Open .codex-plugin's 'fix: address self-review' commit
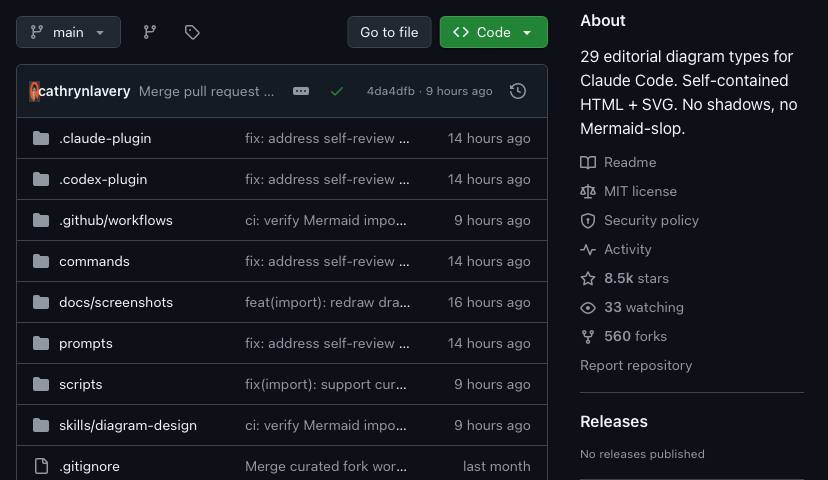Screen dimensions: 828x480 pyautogui.click(x=327, y=180)
